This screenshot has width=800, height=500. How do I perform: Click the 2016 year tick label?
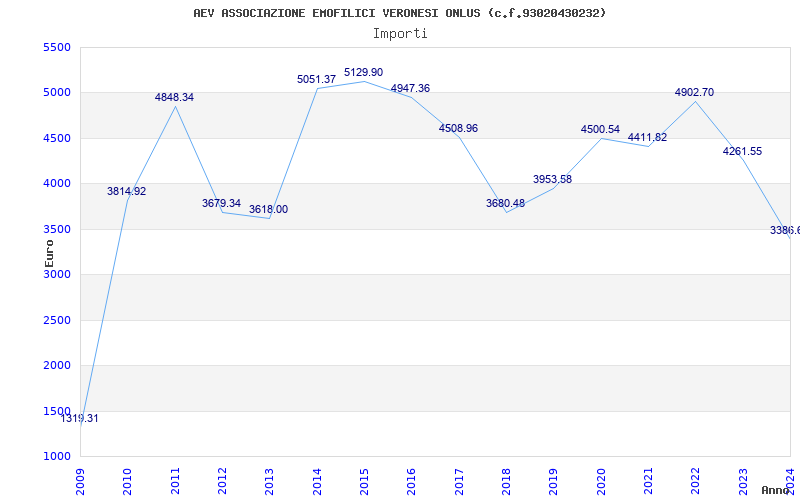point(411,481)
